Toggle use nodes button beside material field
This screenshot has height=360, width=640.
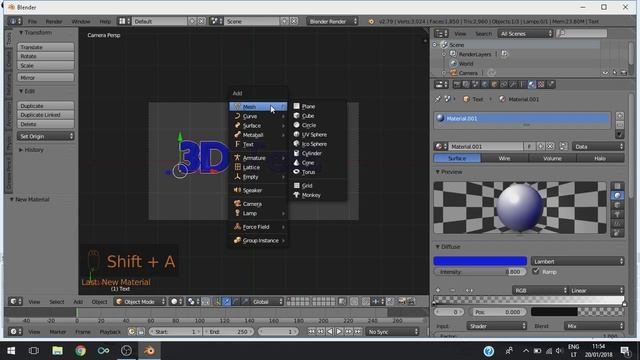pyautogui.click(x=563, y=146)
